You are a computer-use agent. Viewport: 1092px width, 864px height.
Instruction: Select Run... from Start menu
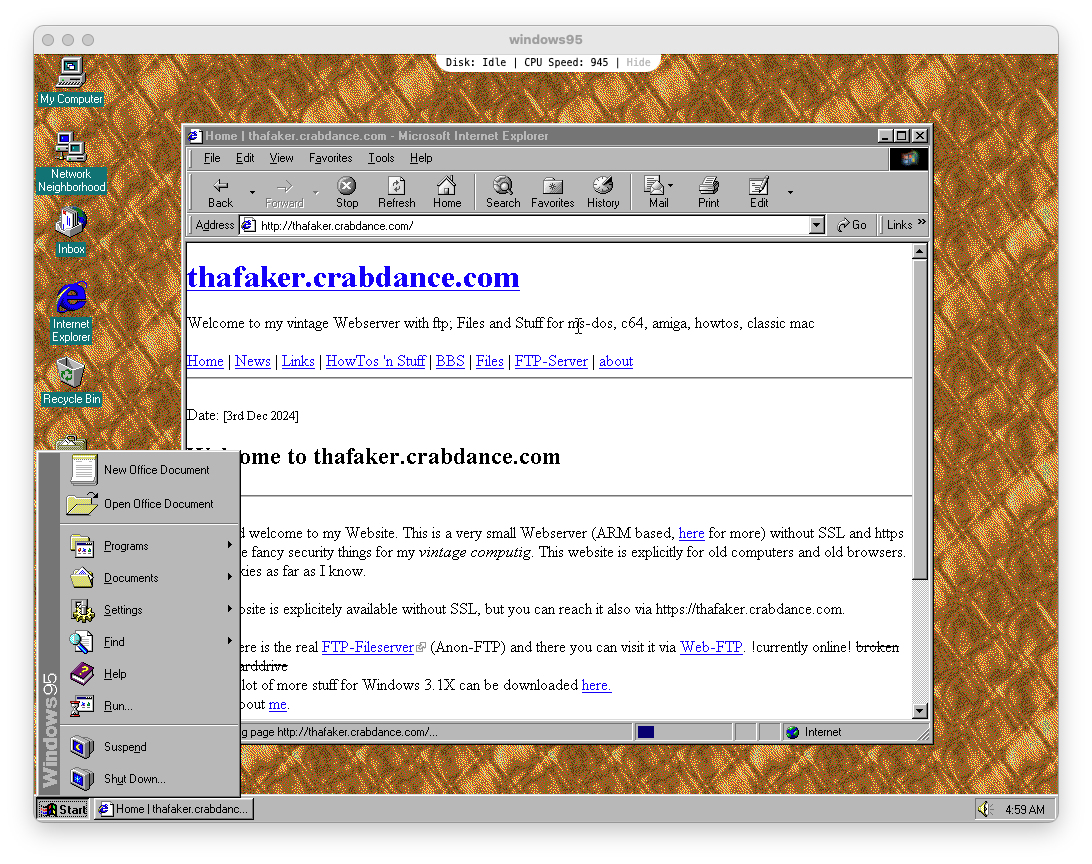point(118,706)
